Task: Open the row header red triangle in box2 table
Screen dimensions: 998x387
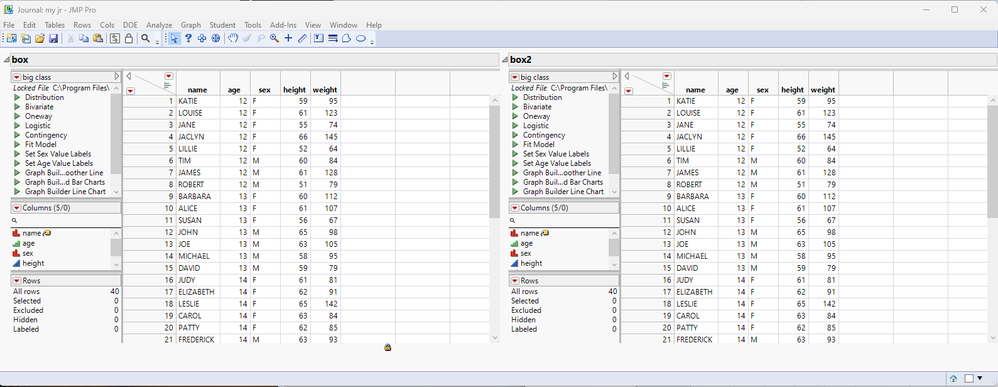Action: pyautogui.click(x=628, y=91)
